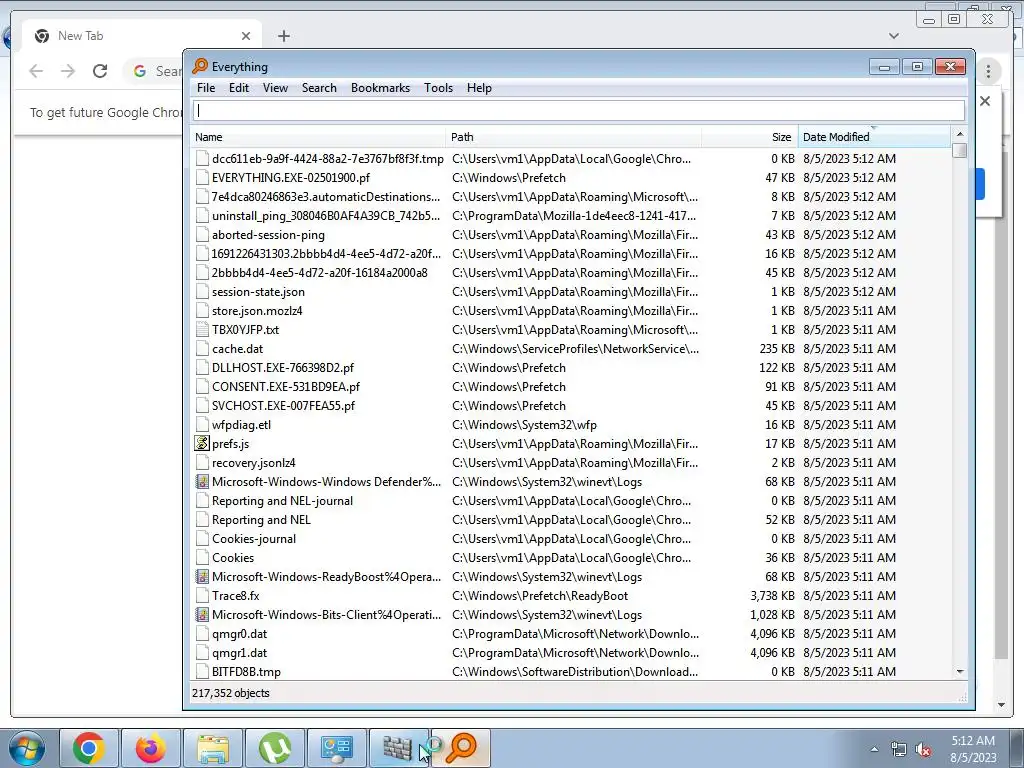Open the Control Panel taskbar icon
The height and width of the screenshot is (768, 1024).
337,748
